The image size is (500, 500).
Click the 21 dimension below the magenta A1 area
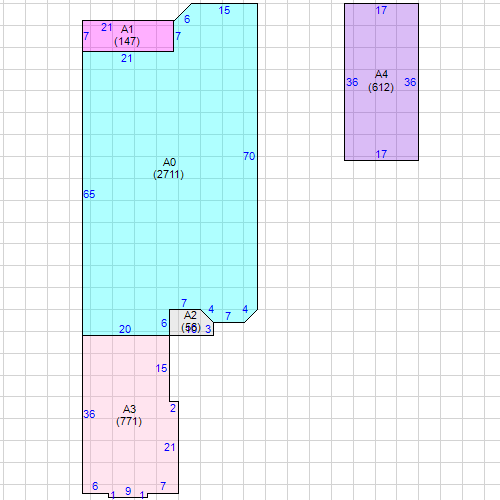[127, 58]
